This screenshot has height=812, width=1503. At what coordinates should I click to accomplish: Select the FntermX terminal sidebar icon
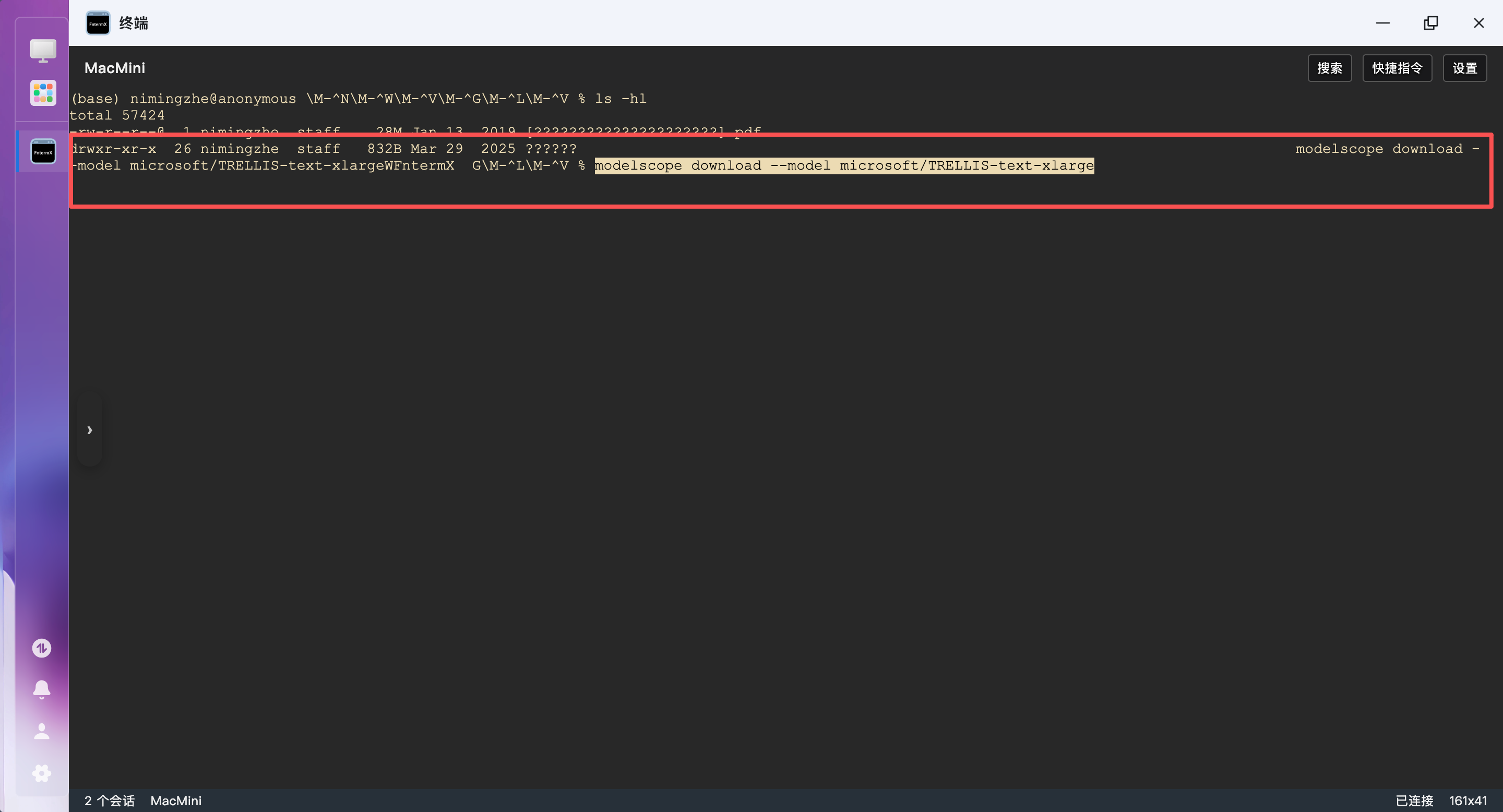point(43,152)
